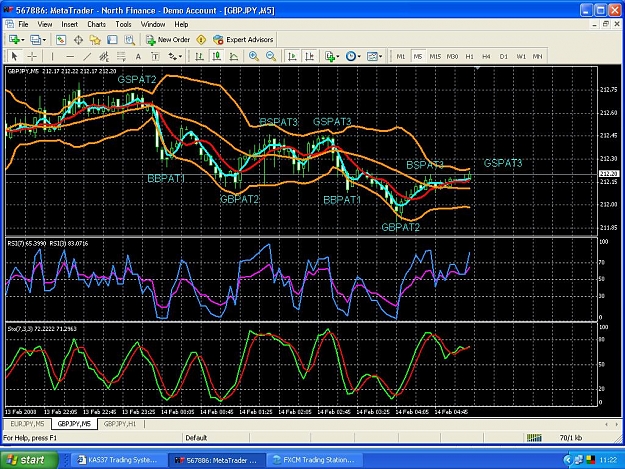The width and height of the screenshot is (625, 469).
Task: Select the equidistant channel tool
Action: coord(104,56)
